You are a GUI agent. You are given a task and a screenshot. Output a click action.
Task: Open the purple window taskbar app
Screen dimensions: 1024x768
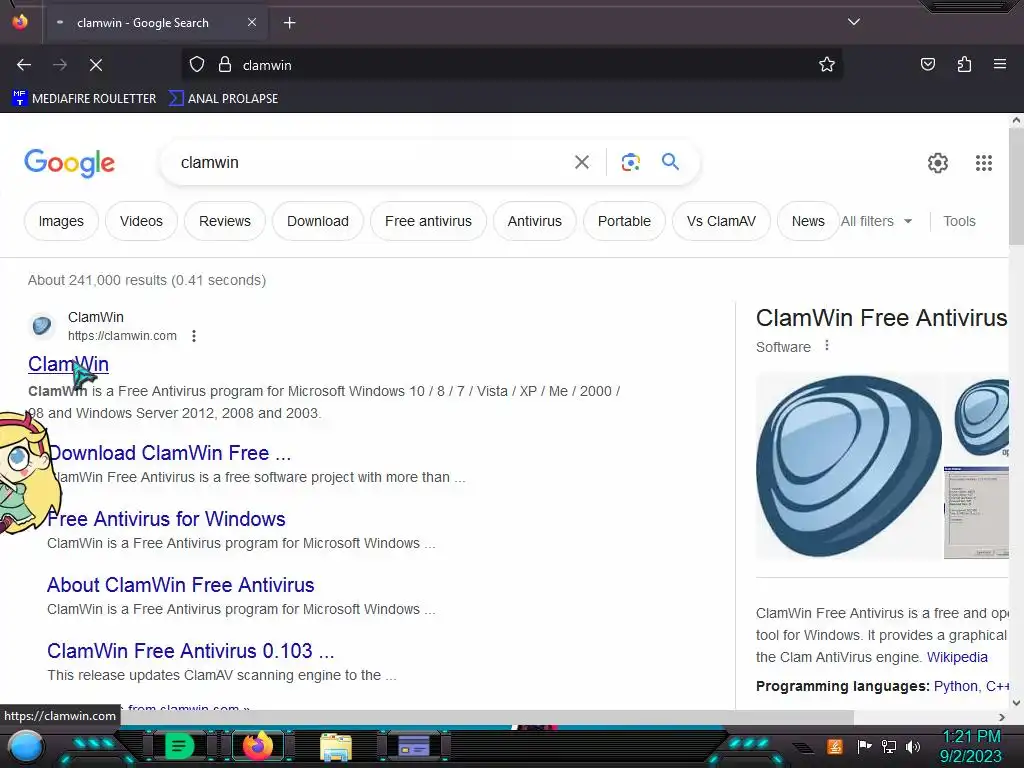coord(413,745)
